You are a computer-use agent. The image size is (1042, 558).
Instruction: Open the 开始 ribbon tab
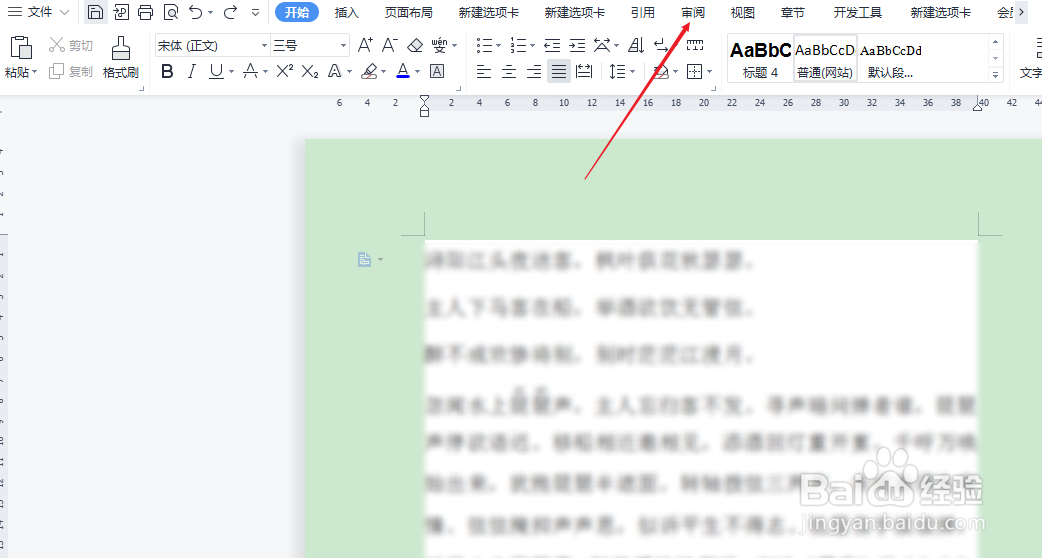point(296,12)
